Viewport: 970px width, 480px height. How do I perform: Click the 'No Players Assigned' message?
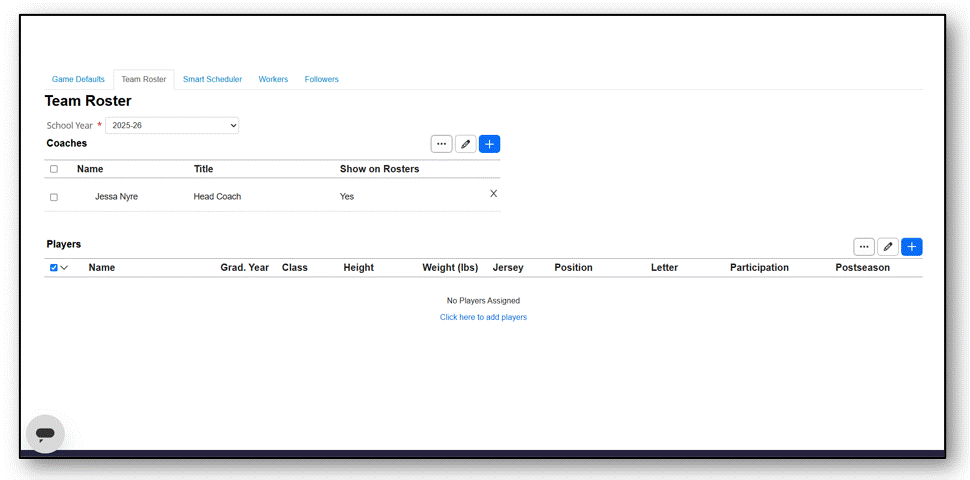[x=483, y=301]
